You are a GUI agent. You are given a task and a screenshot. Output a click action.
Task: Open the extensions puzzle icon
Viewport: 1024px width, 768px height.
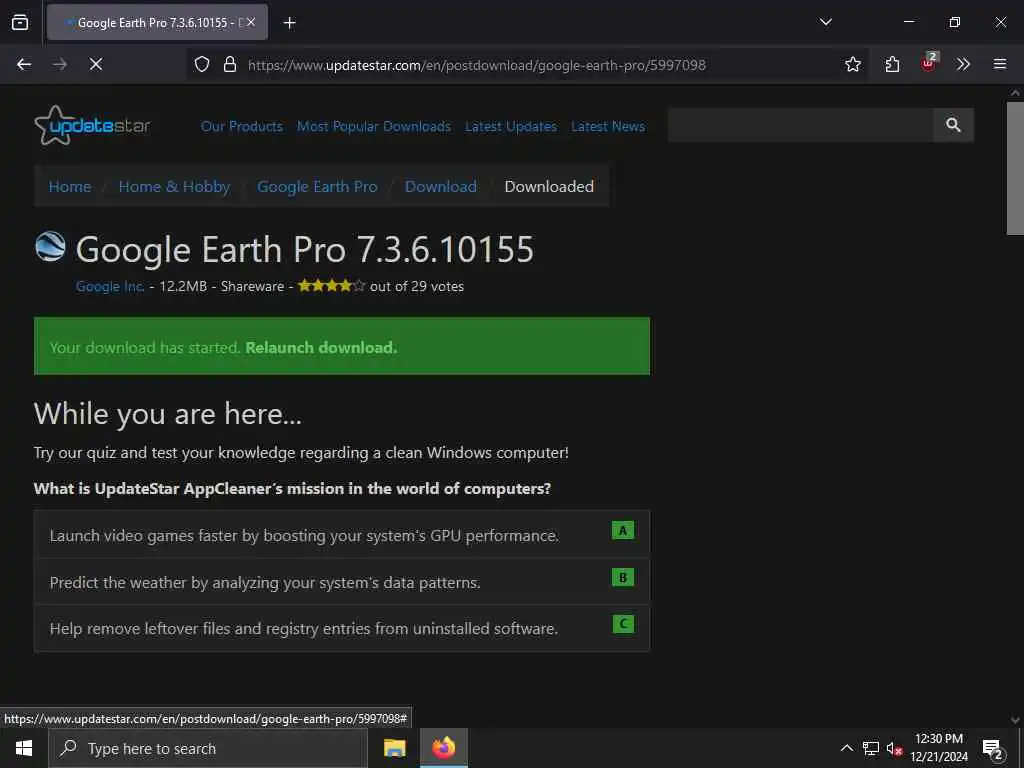point(892,64)
